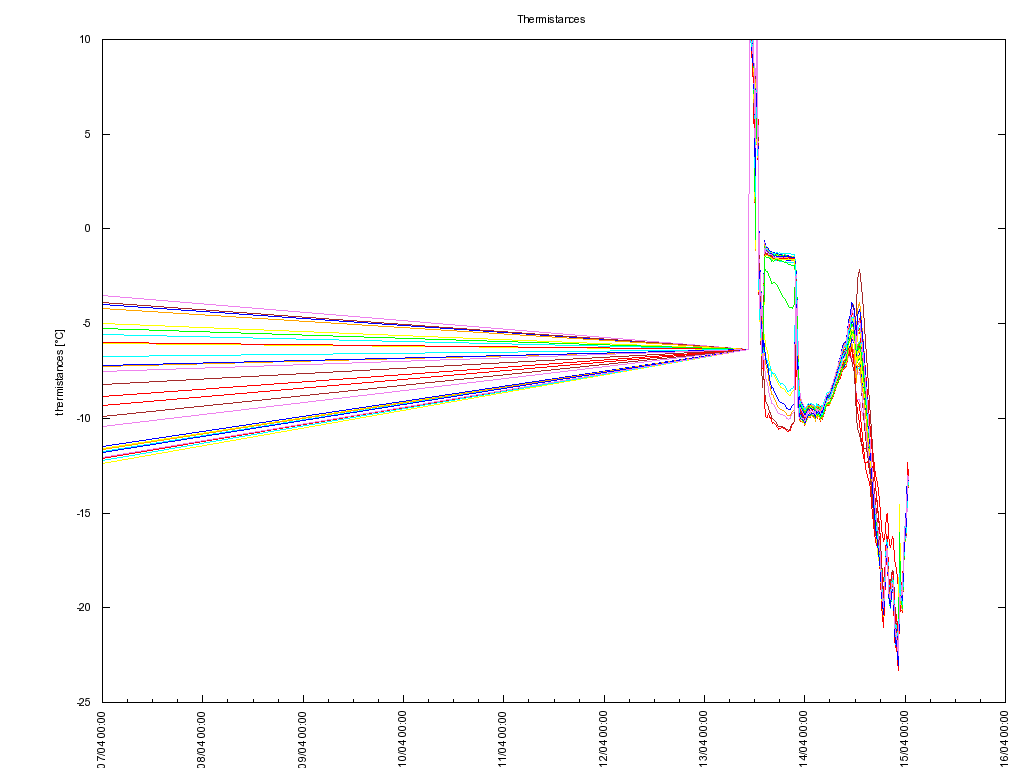Select the -20 y-axis tick label
The height and width of the screenshot is (768, 1024).
83,608
